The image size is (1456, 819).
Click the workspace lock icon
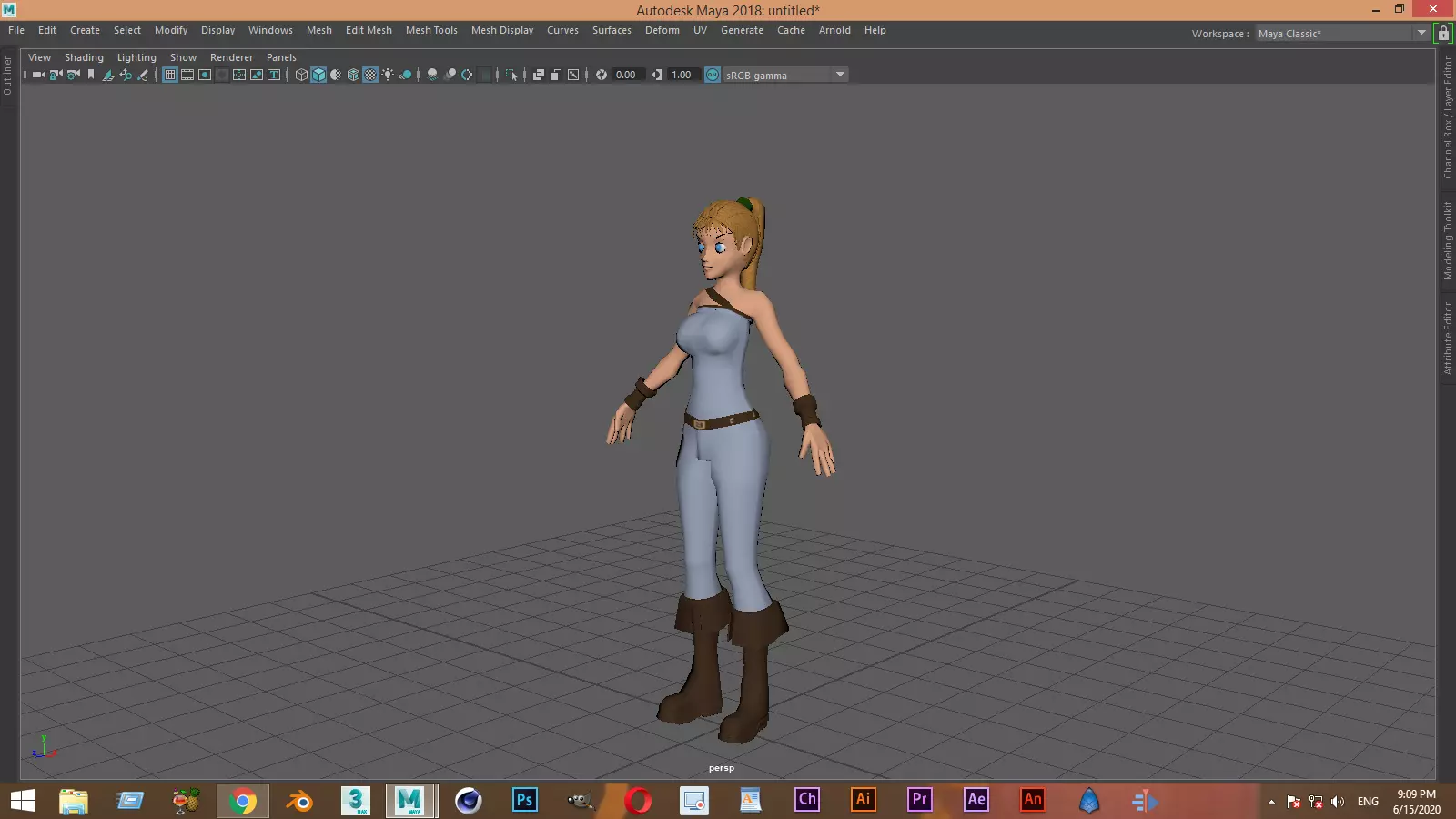1443,33
